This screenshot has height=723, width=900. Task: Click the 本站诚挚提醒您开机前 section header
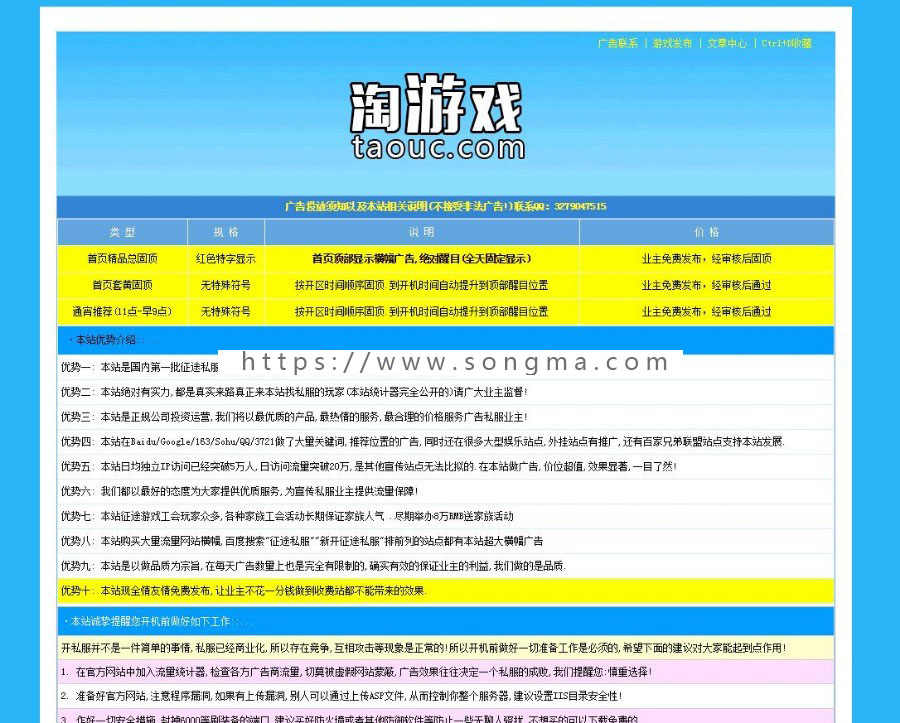coord(445,621)
